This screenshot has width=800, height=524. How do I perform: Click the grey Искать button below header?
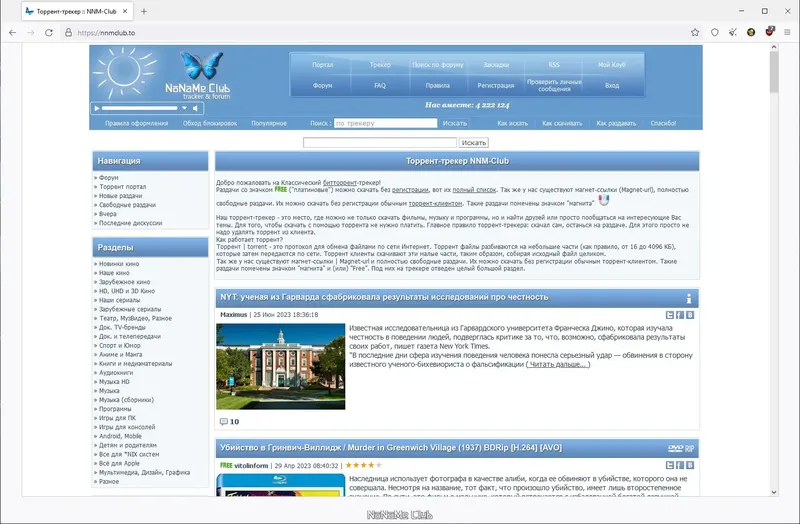pos(473,142)
